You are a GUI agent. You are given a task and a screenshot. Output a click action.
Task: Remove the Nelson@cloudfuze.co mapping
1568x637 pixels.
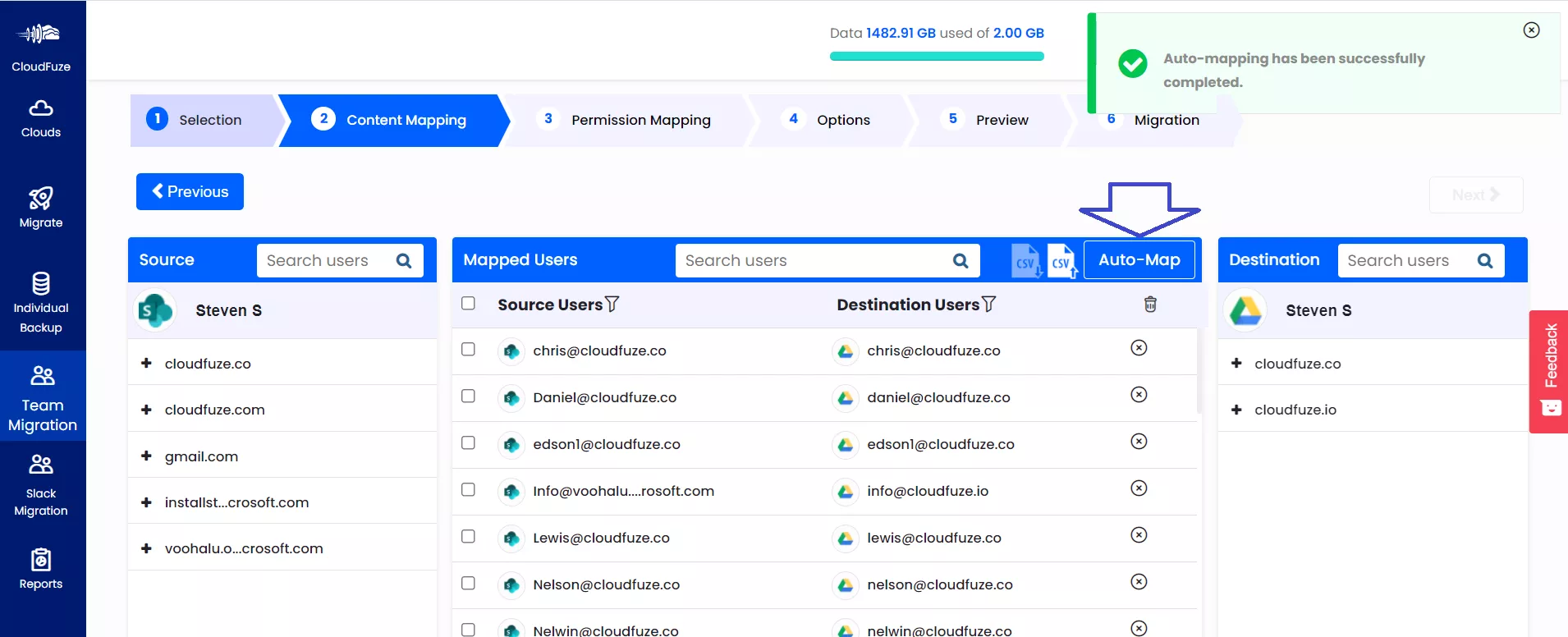coord(1139,582)
